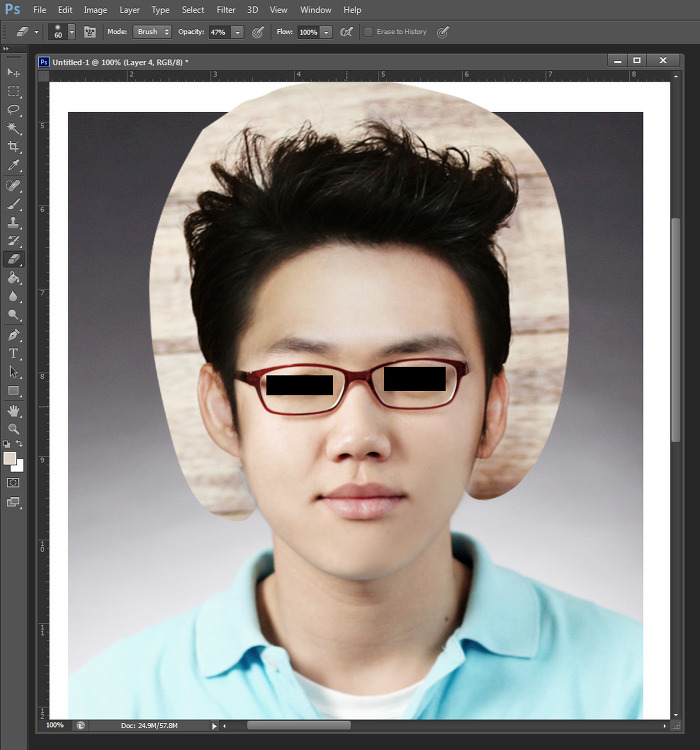
Task: Select the Magic Wand tool
Action: [13, 128]
